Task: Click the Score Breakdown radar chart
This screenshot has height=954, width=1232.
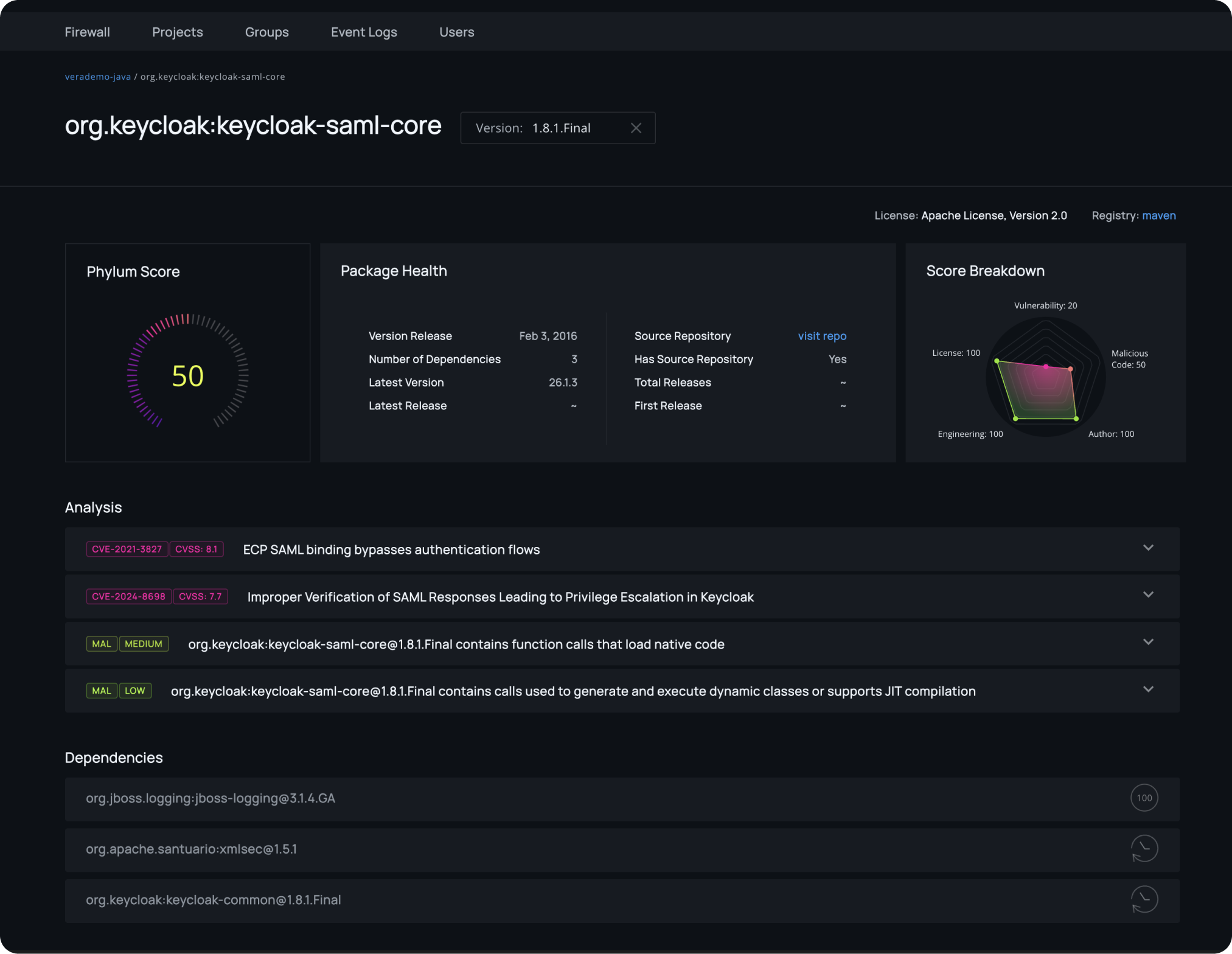Action: (1045, 377)
